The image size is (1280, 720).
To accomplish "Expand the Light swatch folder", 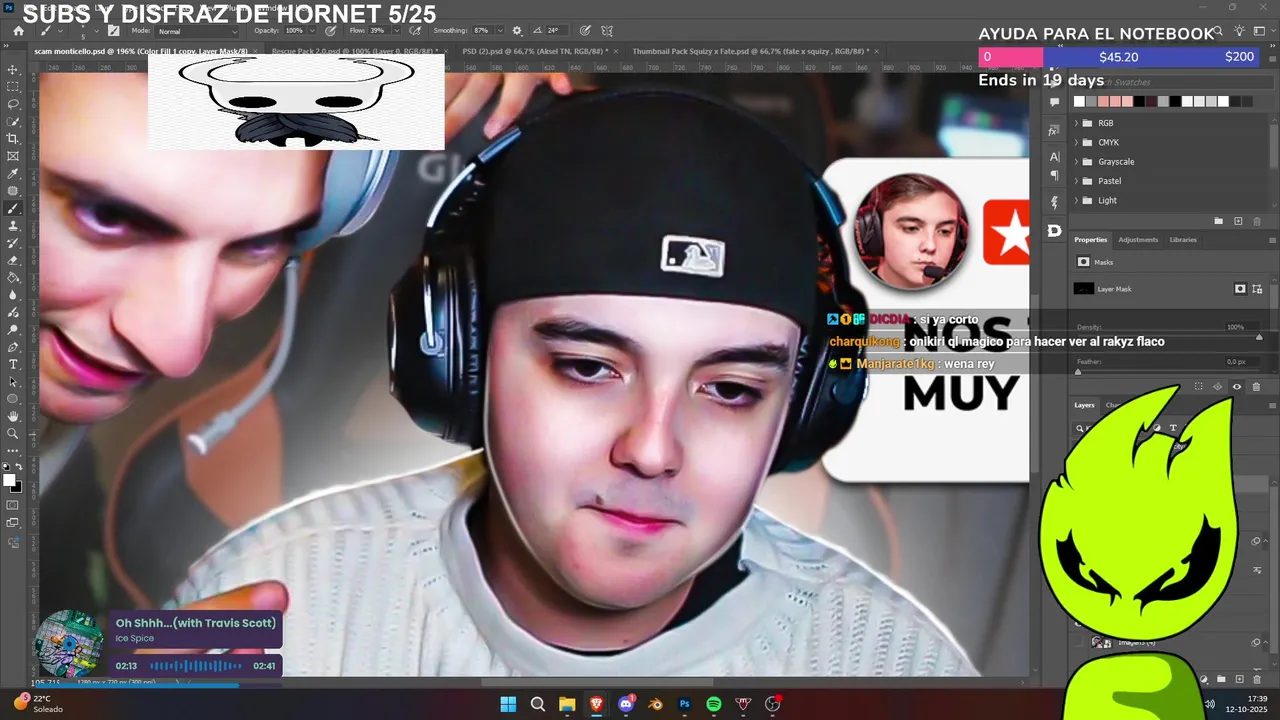I will pos(1076,200).
